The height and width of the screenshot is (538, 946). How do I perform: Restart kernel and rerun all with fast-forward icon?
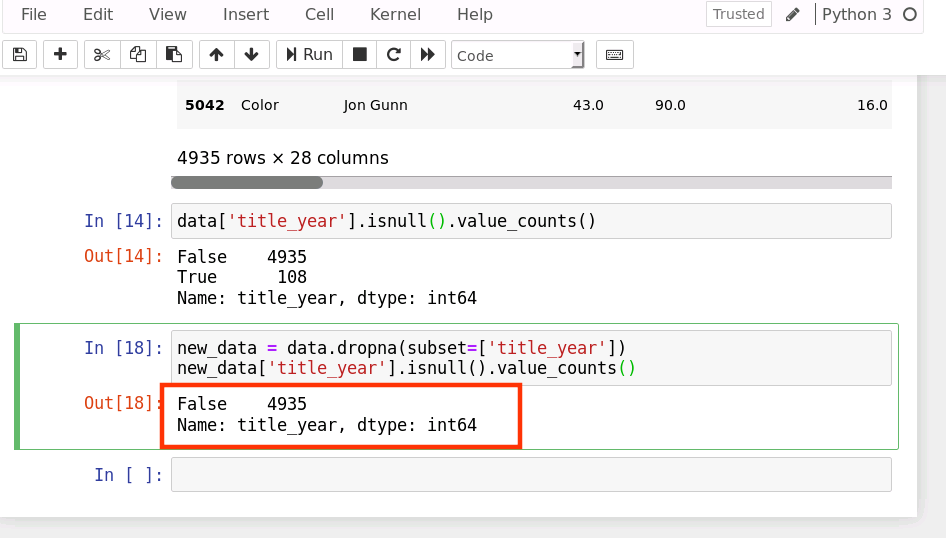pyautogui.click(x=427, y=55)
